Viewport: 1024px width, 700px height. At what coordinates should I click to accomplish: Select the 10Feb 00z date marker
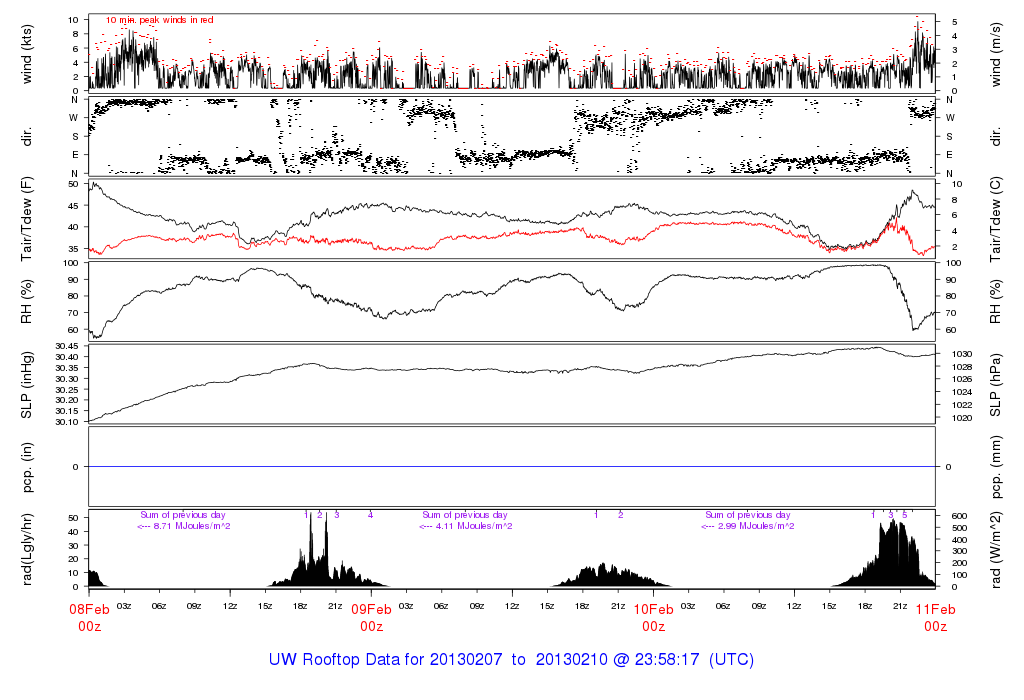(653, 616)
